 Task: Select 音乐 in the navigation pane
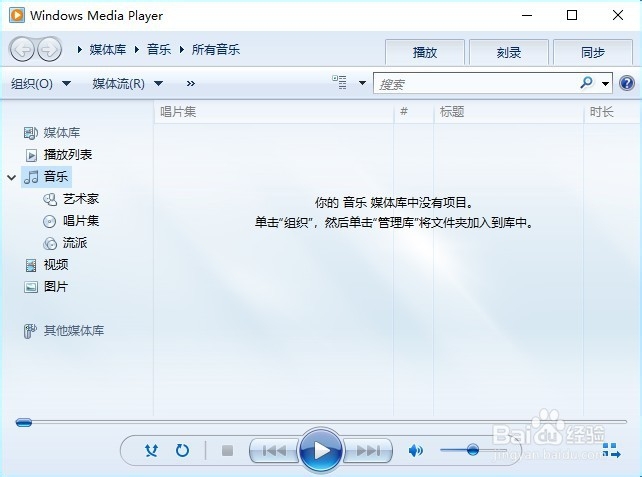pos(56,177)
